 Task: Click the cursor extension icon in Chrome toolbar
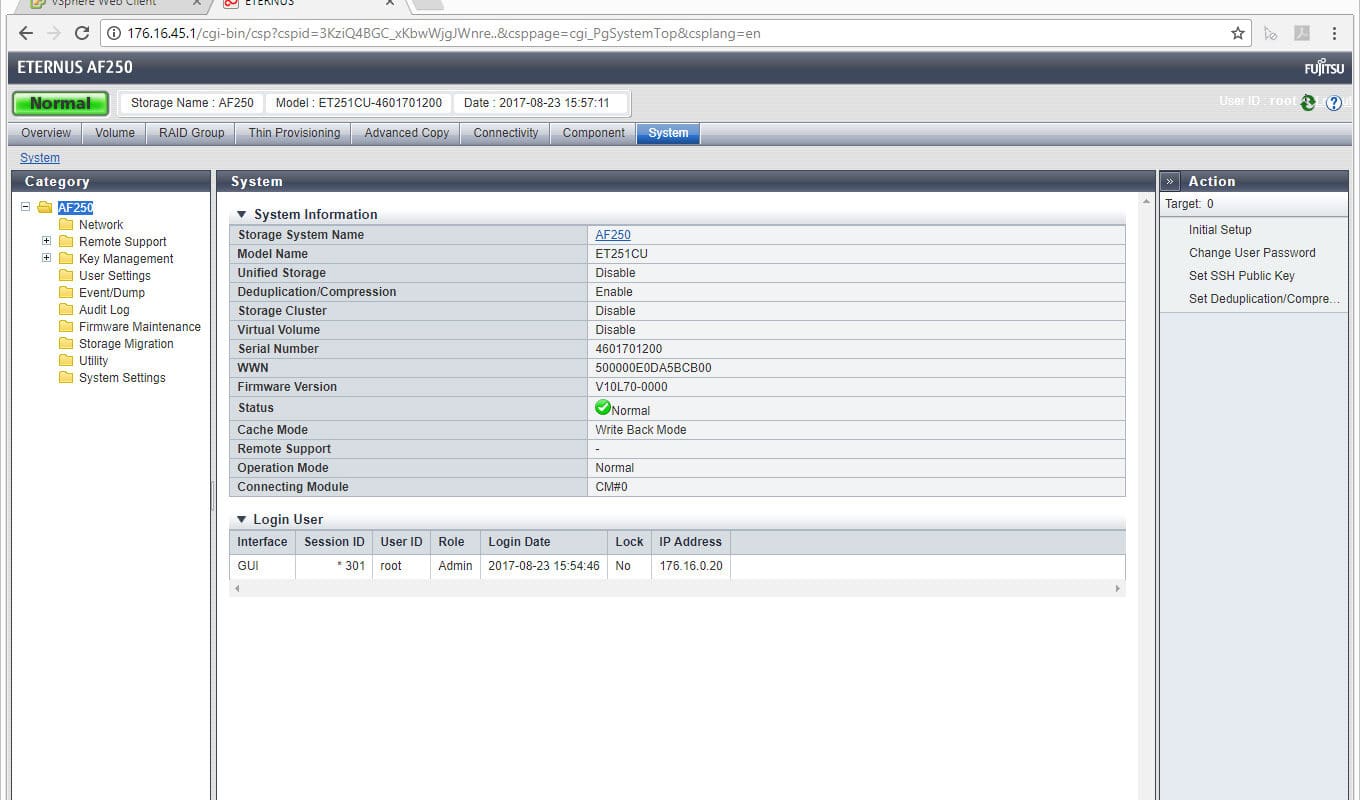point(1271,33)
